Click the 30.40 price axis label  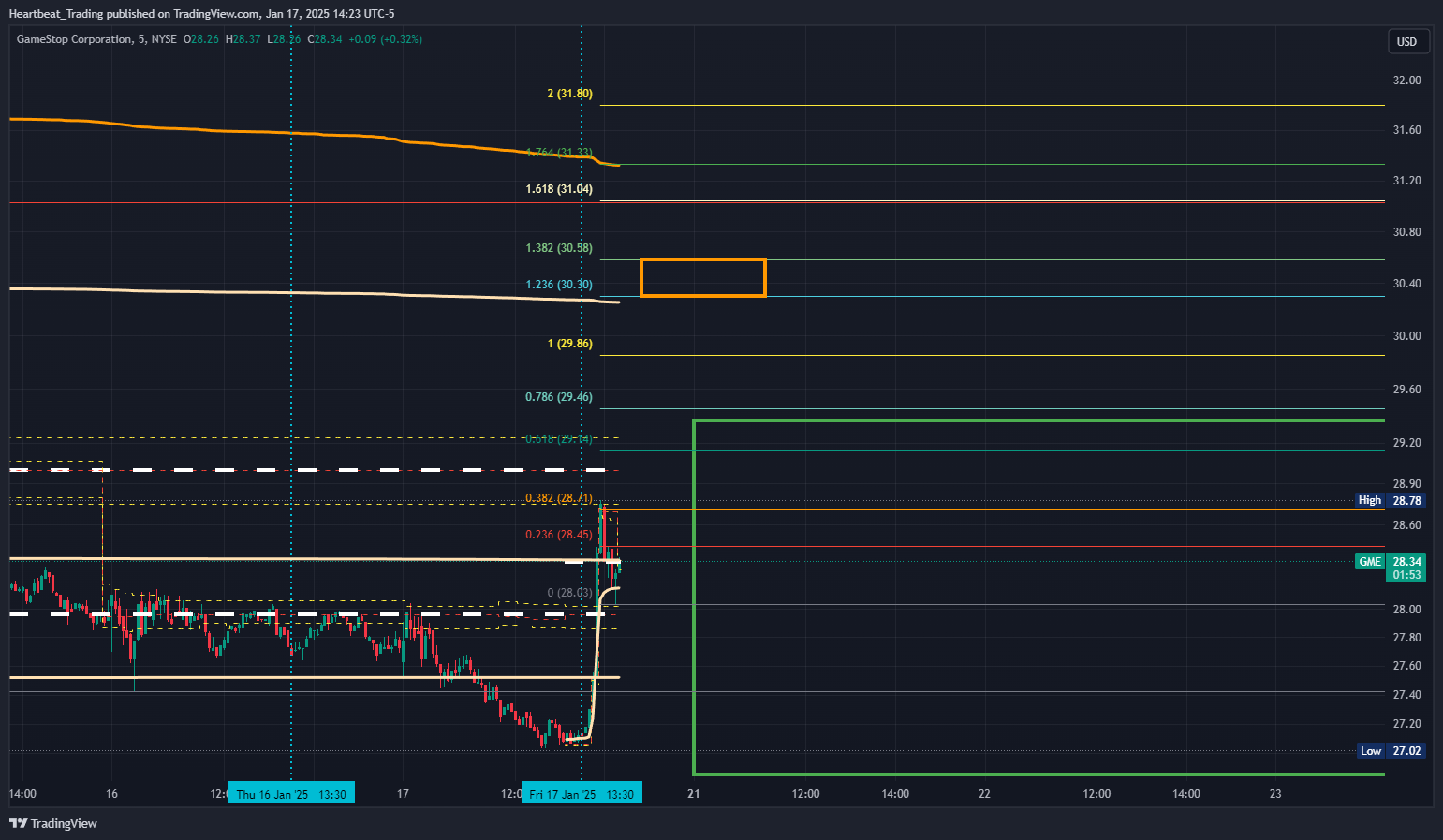pyautogui.click(x=1406, y=284)
